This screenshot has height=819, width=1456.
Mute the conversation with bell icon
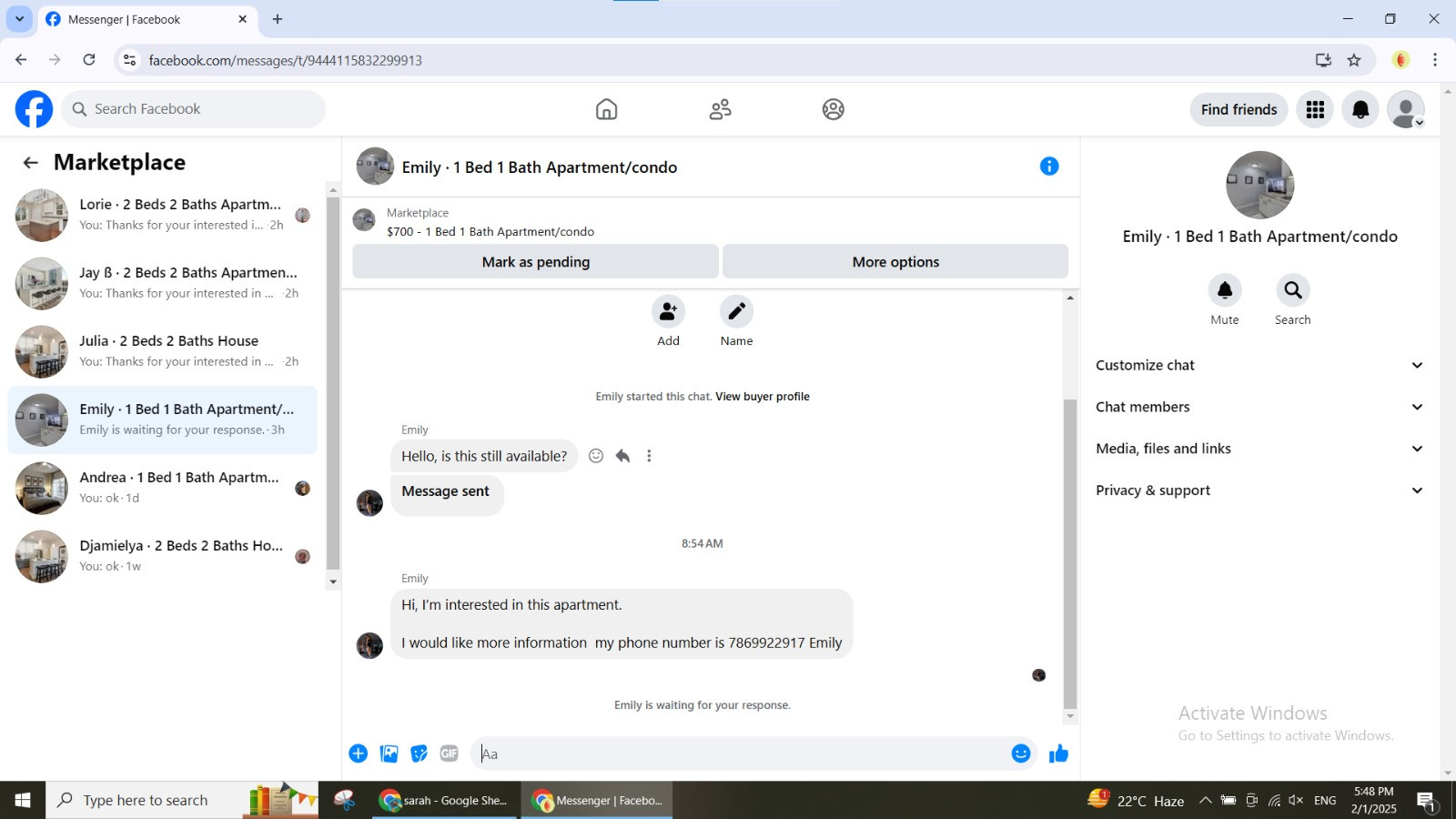pyautogui.click(x=1225, y=290)
